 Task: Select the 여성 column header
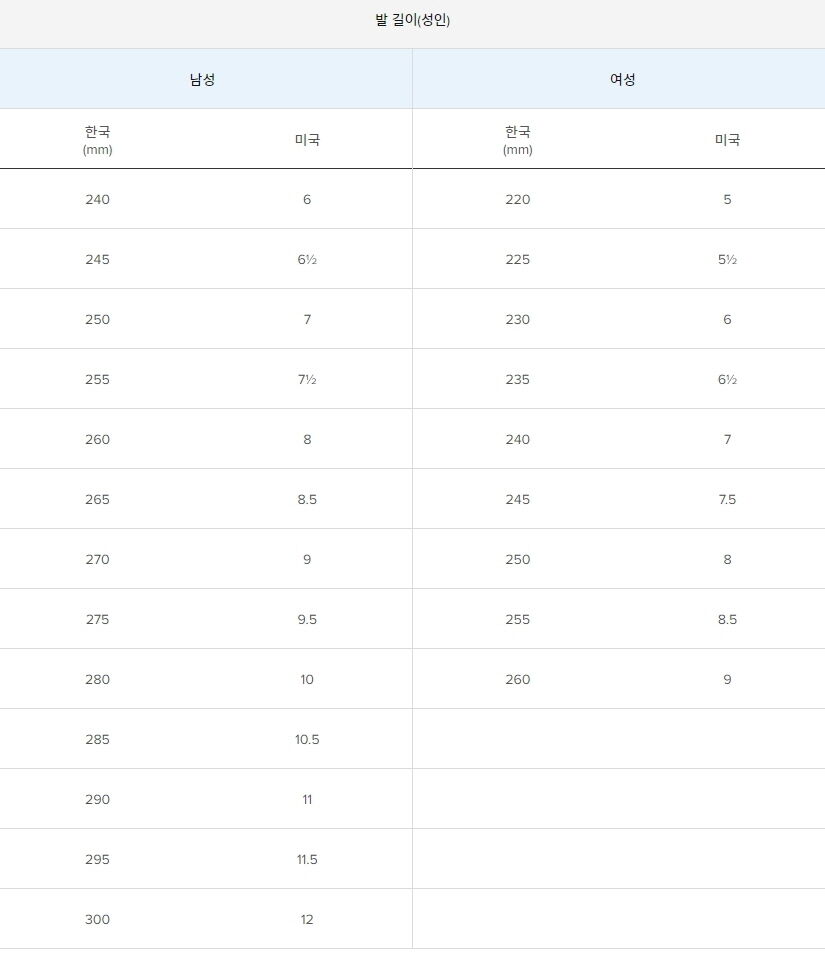point(622,79)
